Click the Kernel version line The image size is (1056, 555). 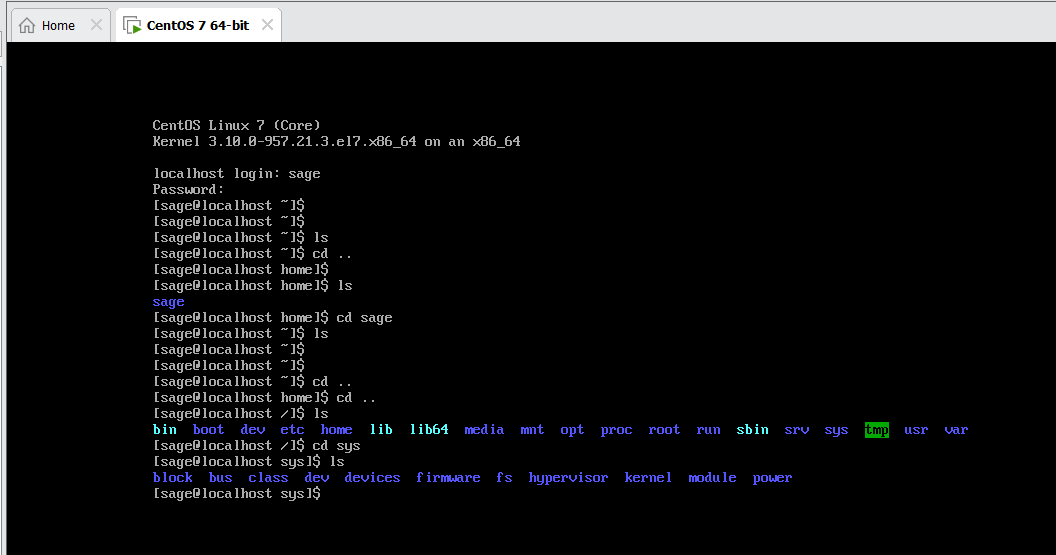[337, 141]
